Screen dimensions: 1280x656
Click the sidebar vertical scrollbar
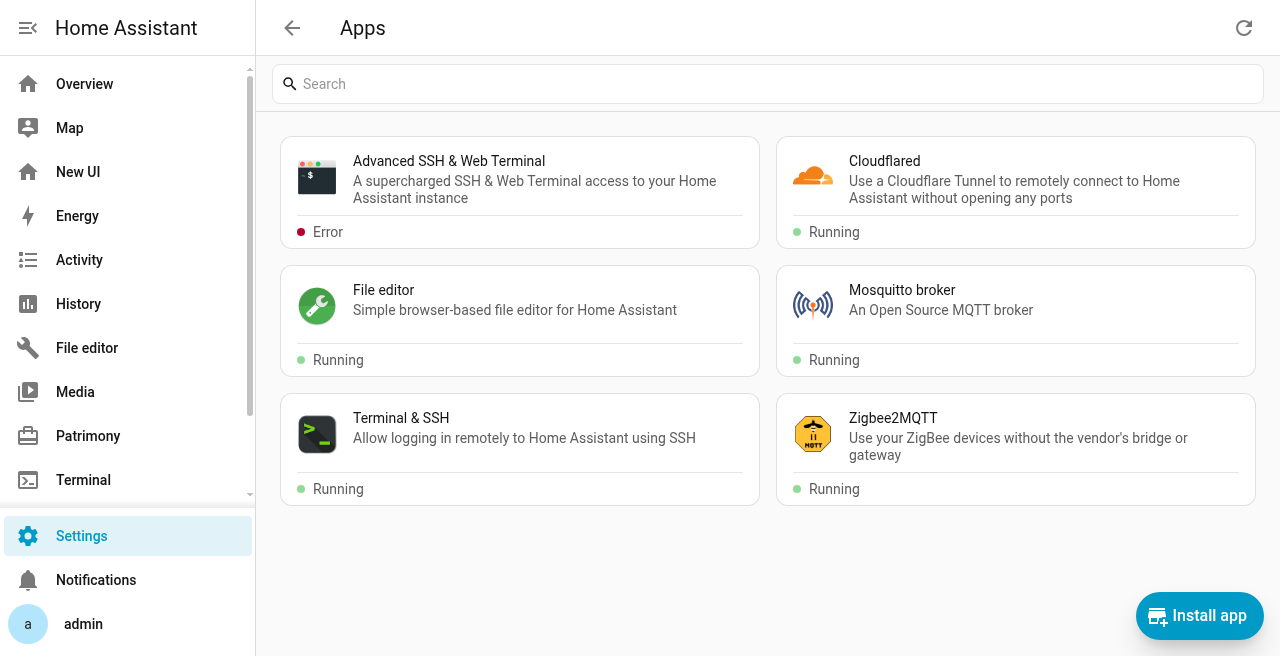[250, 245]
